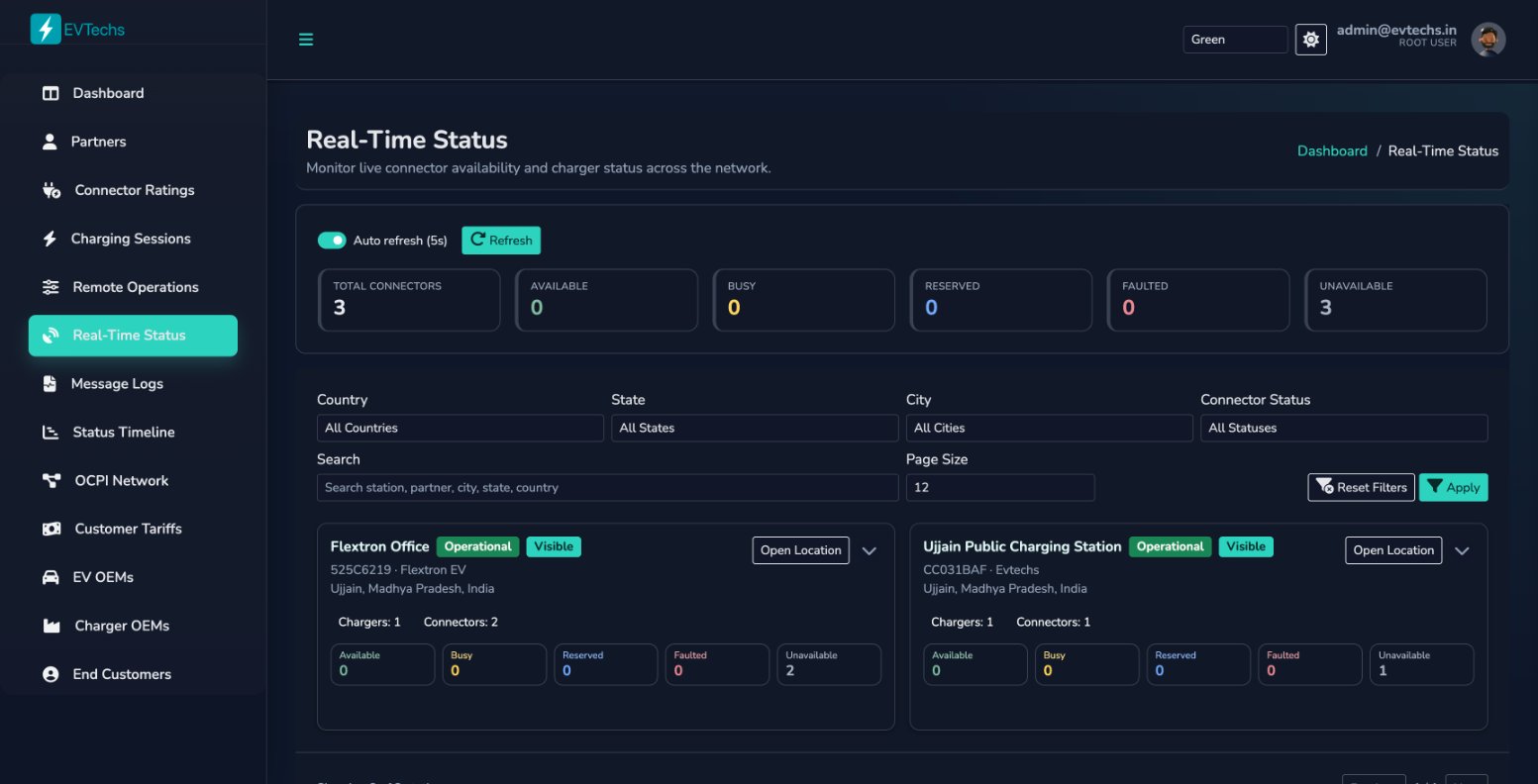Click the Refresh button
The width and height of the screenshot is (1538, 784).
500,240
